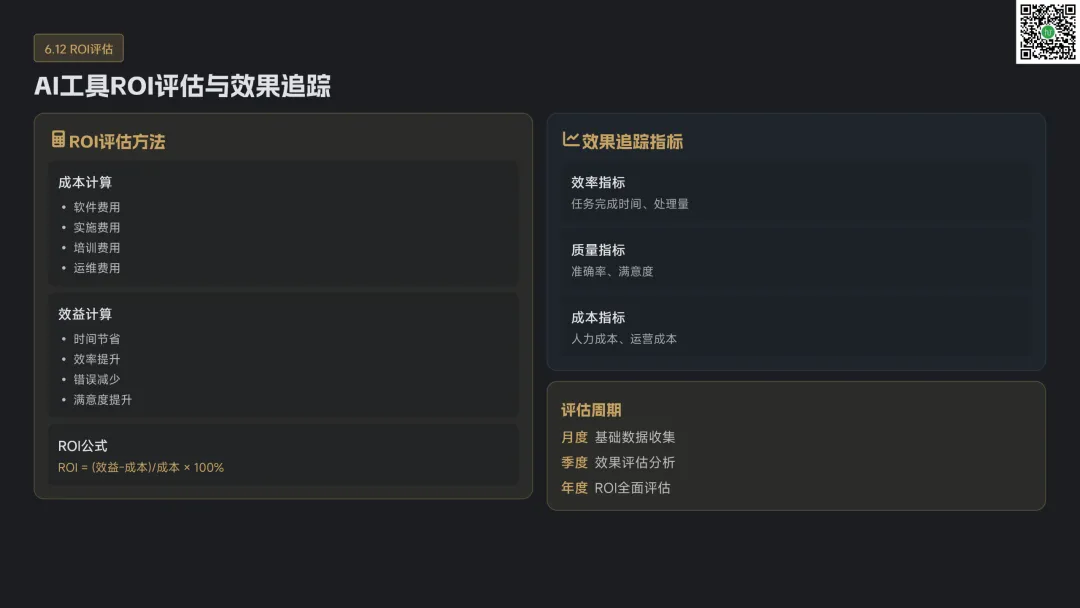Click the 运维费用 bullet item

(96, 268)
